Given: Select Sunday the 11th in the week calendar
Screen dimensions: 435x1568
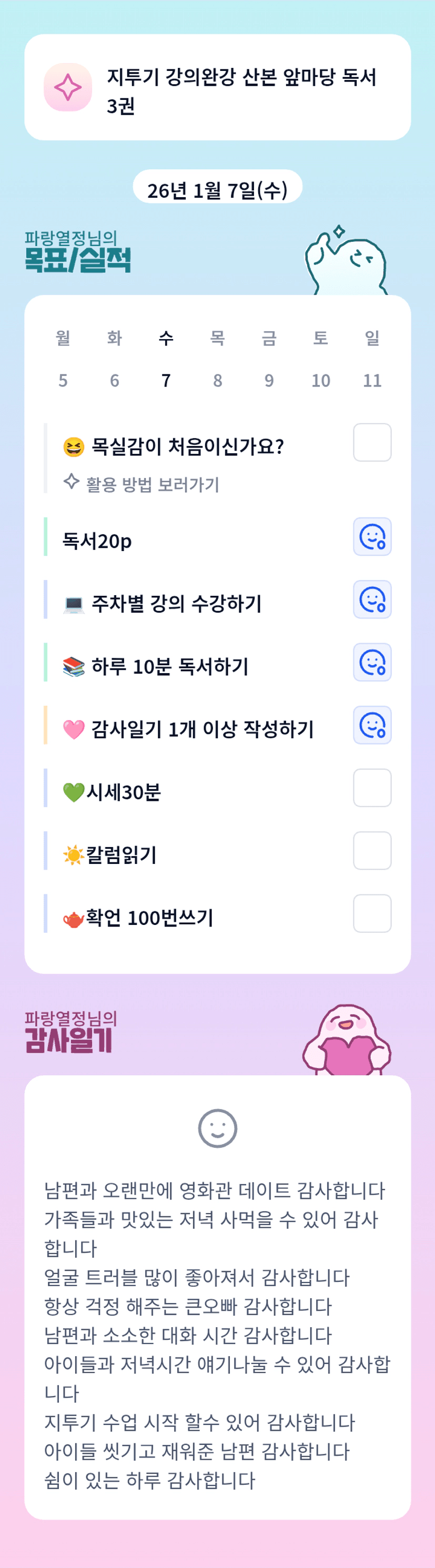Looking at the screenshot, I should [x=372, y=381].
